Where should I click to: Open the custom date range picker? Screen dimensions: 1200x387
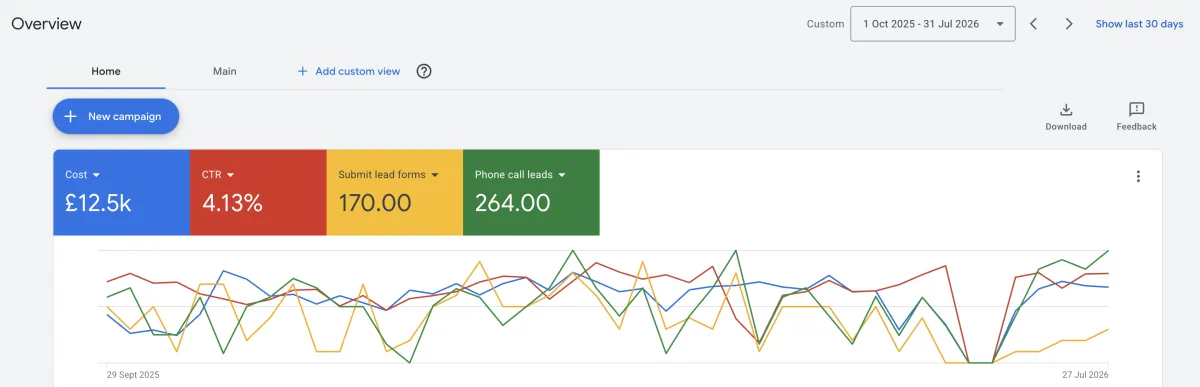tap(933, 24)
